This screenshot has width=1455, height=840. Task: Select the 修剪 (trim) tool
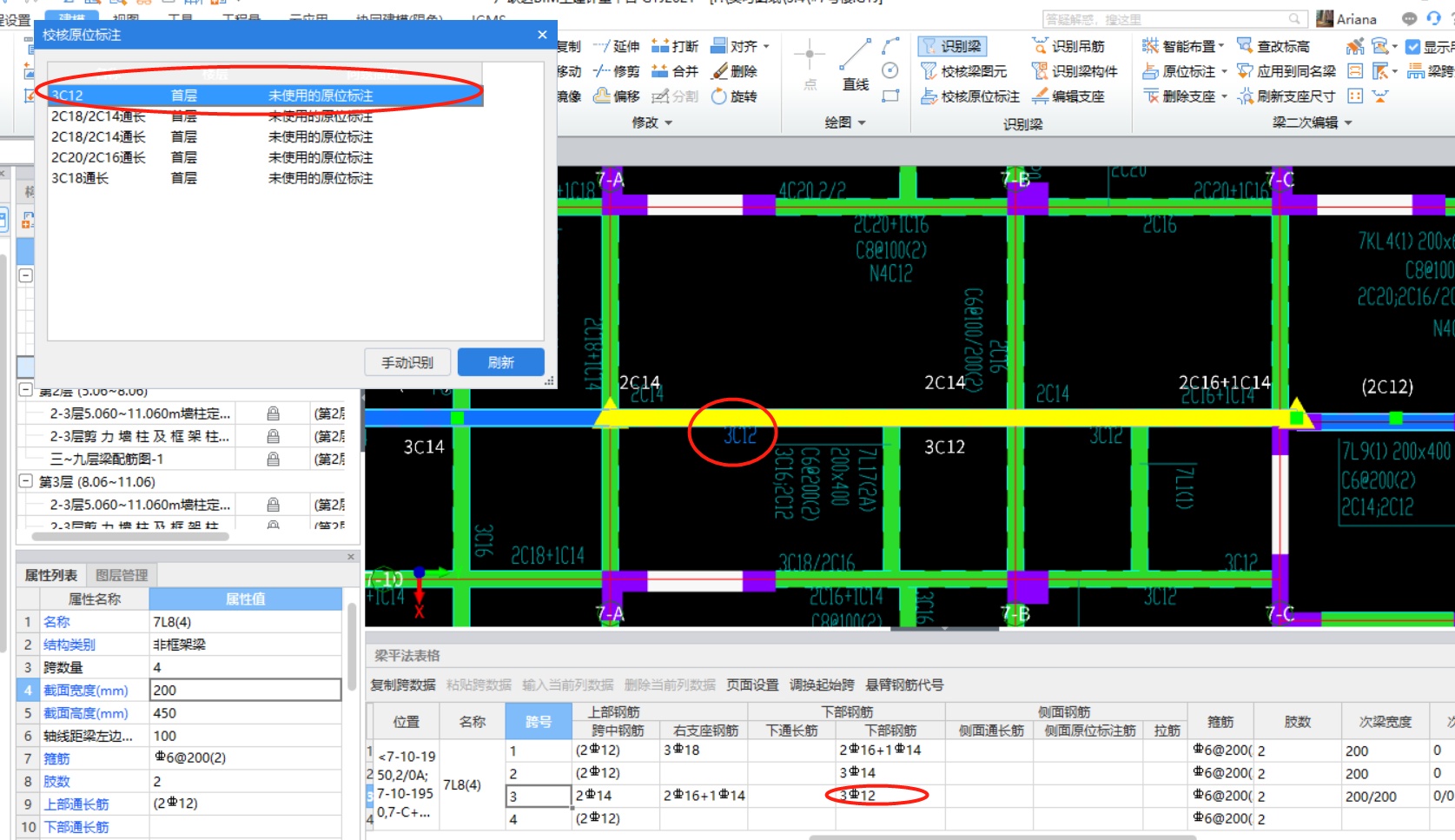point(616,71)
